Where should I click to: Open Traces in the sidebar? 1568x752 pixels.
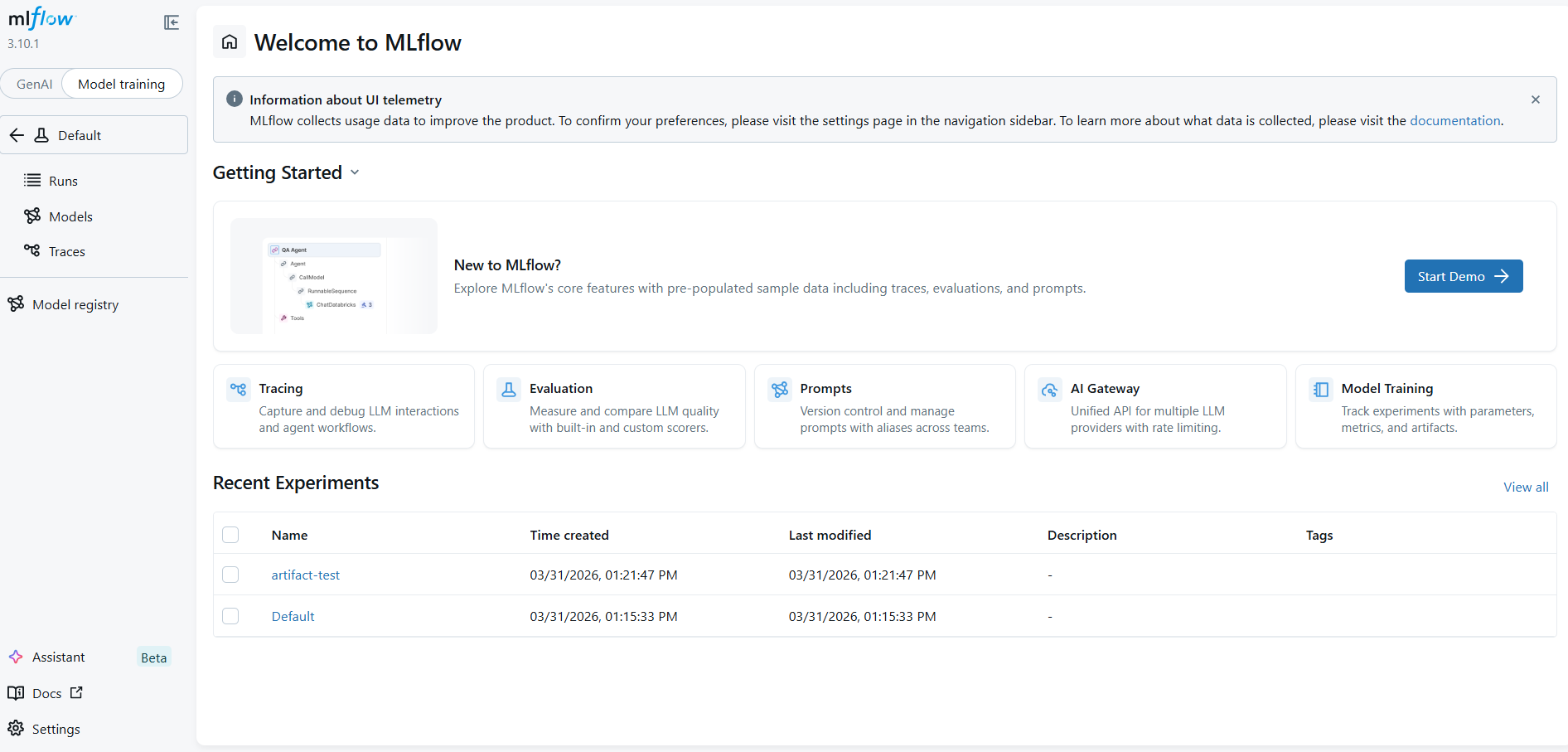66,251
